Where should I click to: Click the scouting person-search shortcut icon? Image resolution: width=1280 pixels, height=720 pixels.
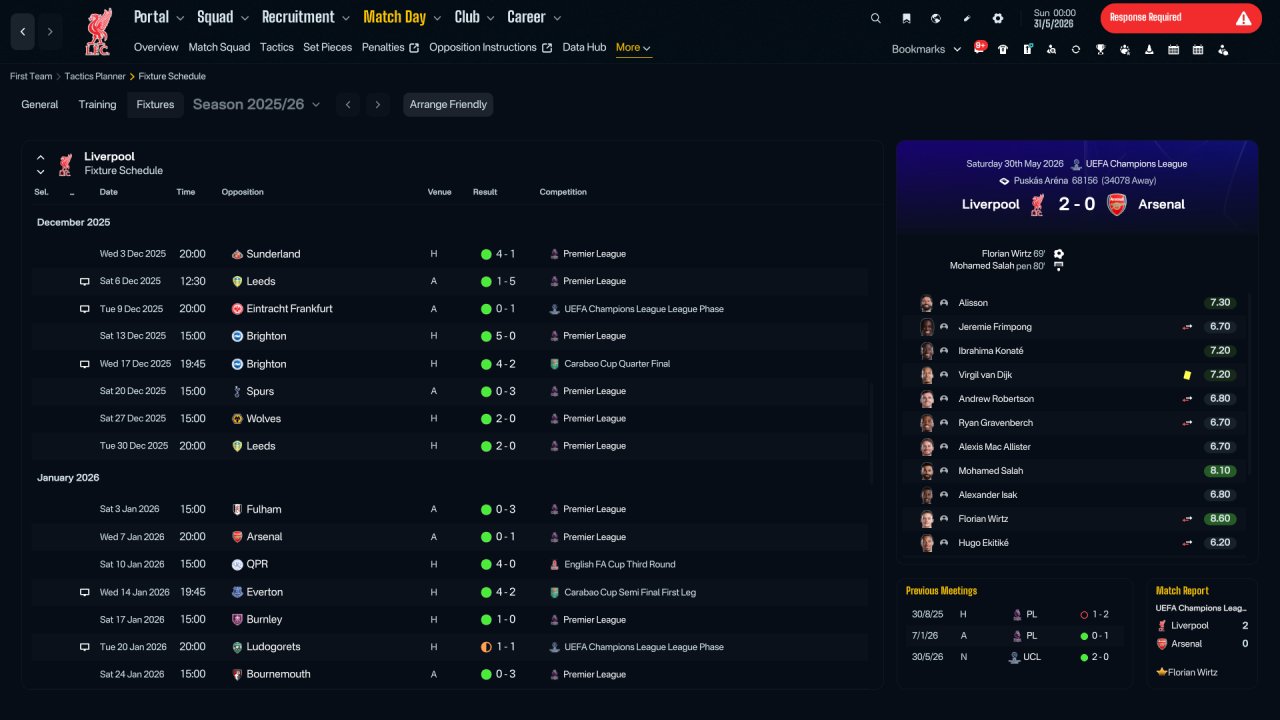[1051, 49]
